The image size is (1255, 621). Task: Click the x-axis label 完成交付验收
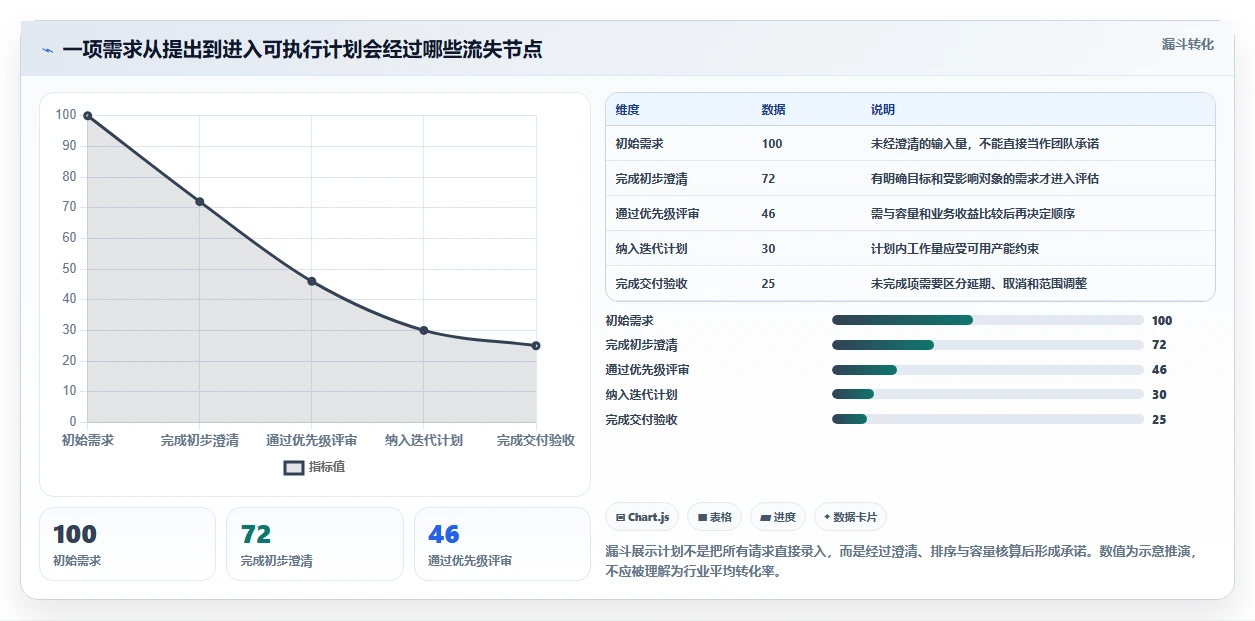536,440
